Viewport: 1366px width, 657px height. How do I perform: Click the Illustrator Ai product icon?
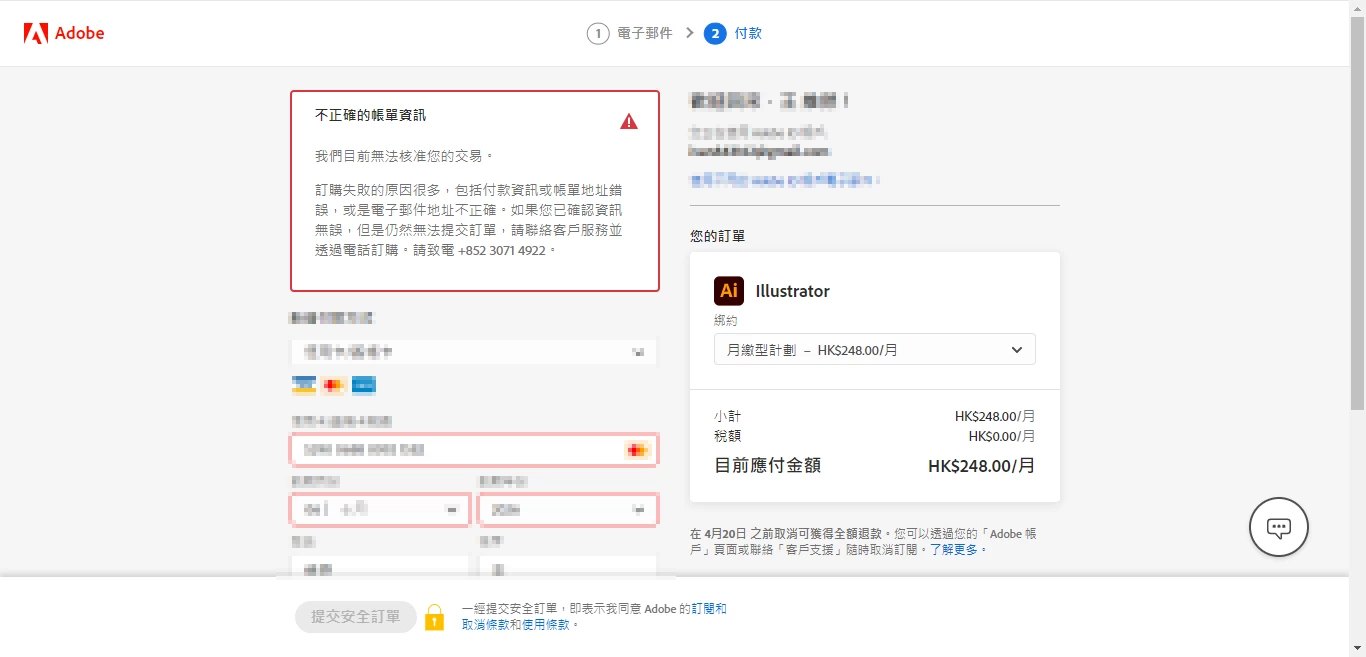point(729,291)
